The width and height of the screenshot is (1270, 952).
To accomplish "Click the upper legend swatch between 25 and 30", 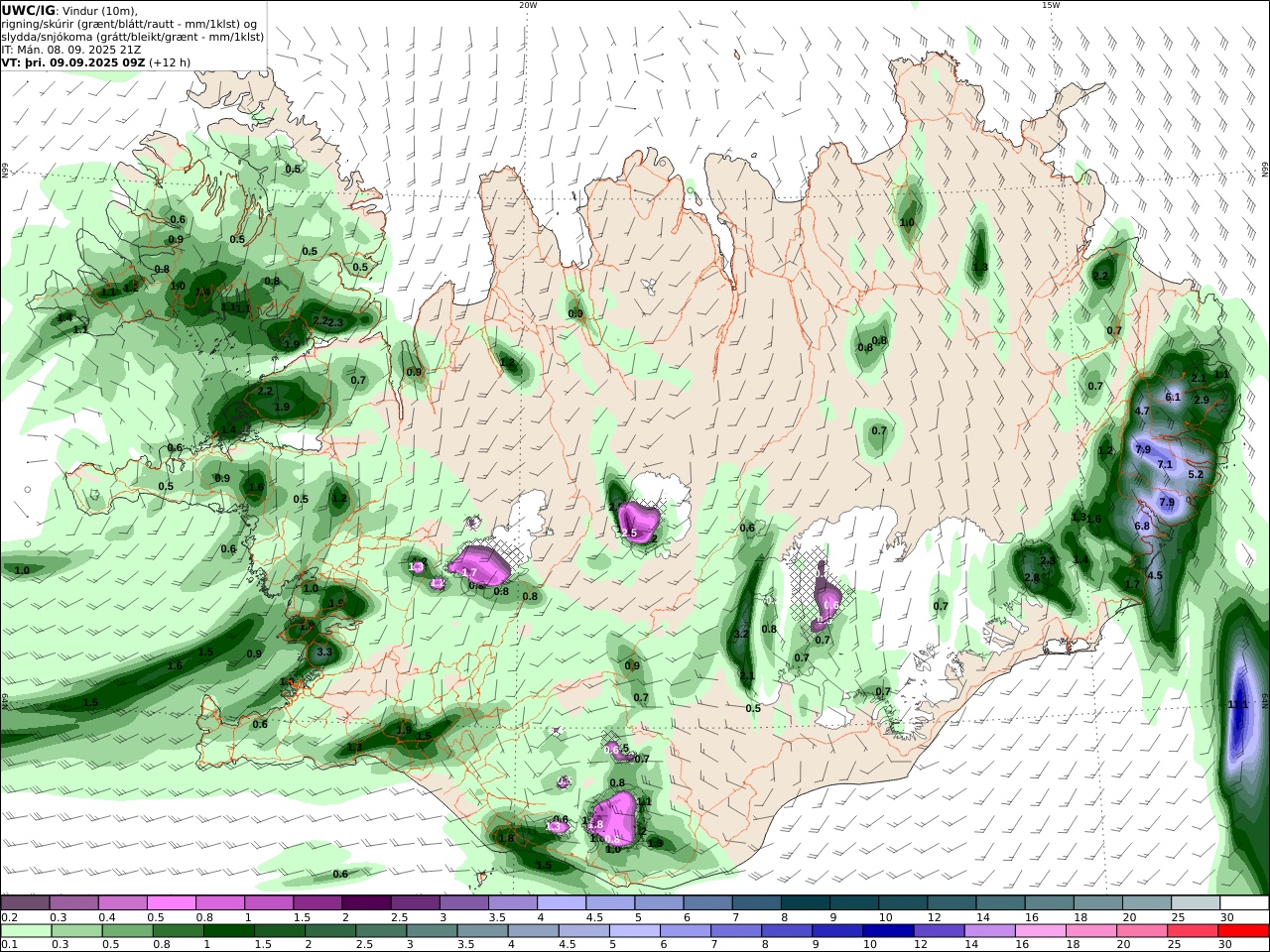I will point(1195,902).
